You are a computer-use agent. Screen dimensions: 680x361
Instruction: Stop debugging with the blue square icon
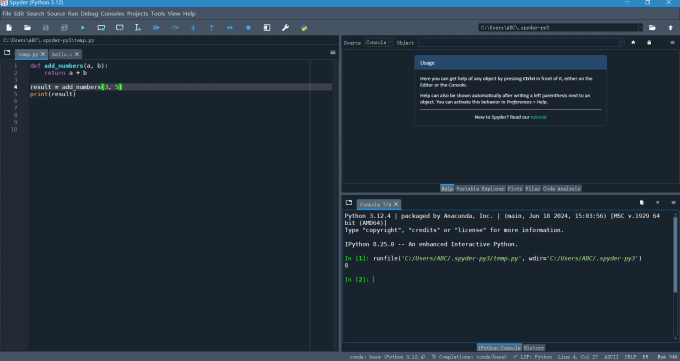(248, 28)
